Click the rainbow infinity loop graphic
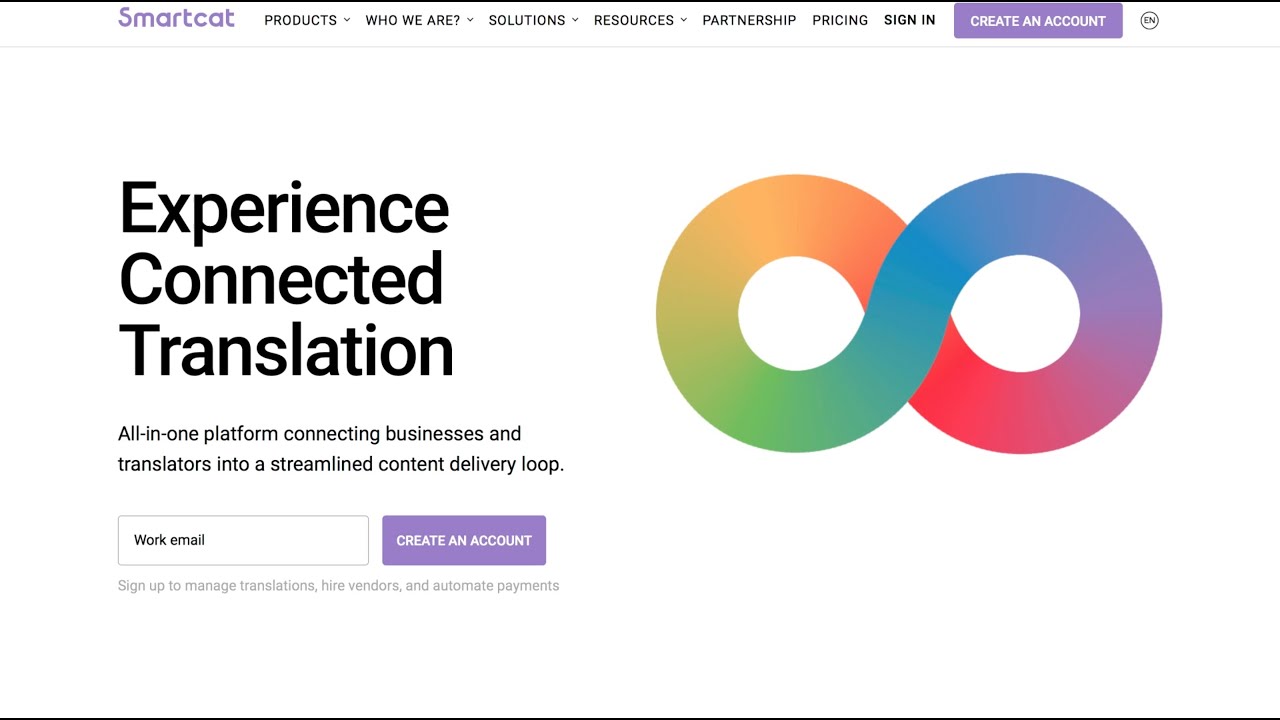Screen dimensions: 1280x720 908,313
